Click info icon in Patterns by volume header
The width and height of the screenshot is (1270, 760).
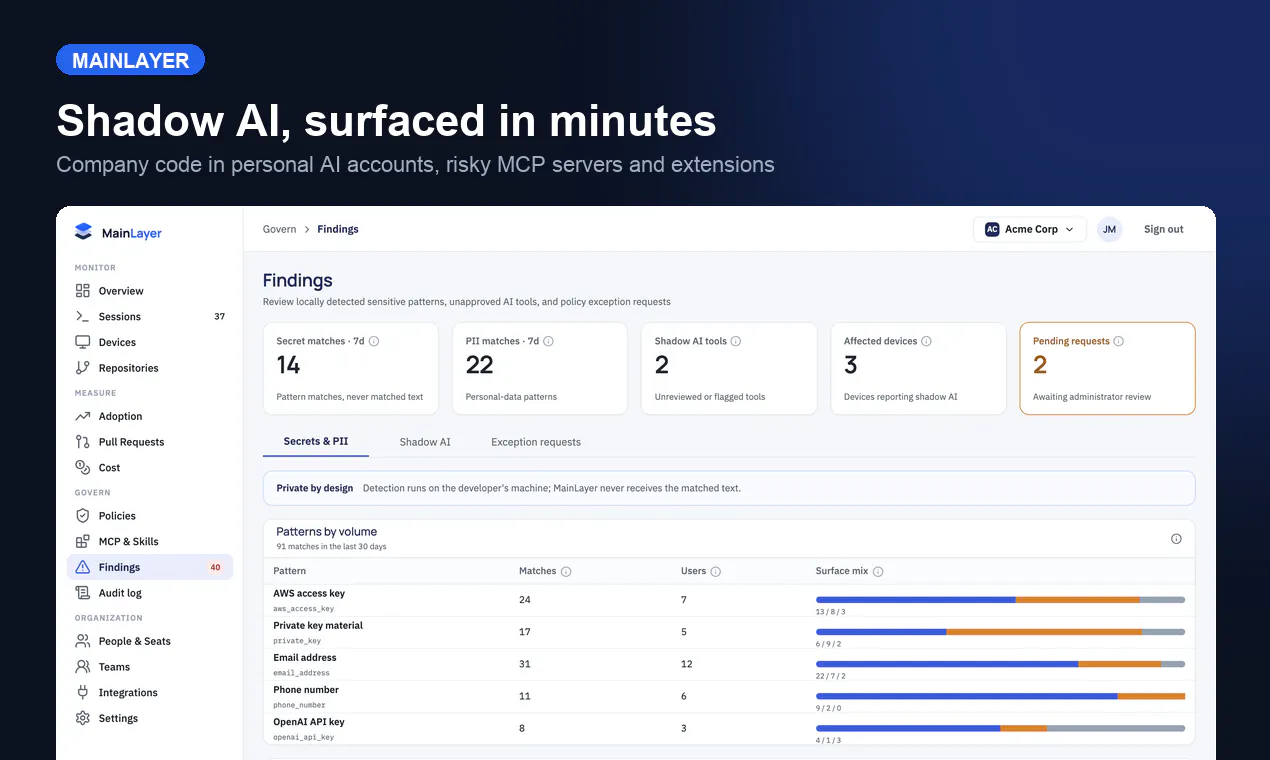1176,539
